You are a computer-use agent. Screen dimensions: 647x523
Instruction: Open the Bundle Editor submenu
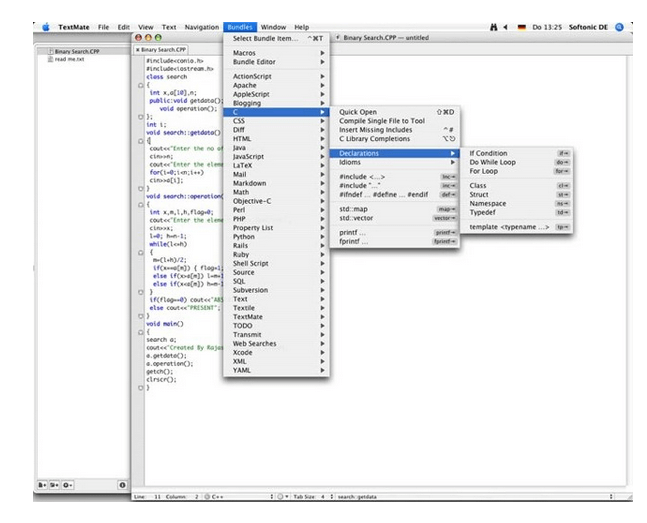276,62
